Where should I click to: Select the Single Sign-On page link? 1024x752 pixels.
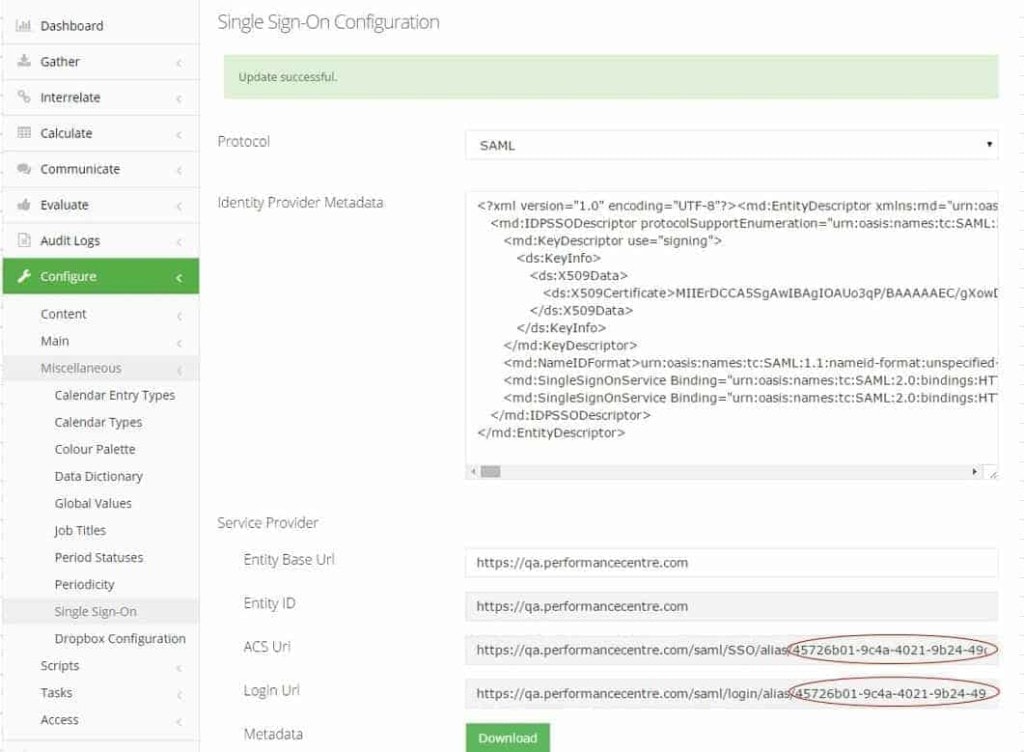coord(96,612)
